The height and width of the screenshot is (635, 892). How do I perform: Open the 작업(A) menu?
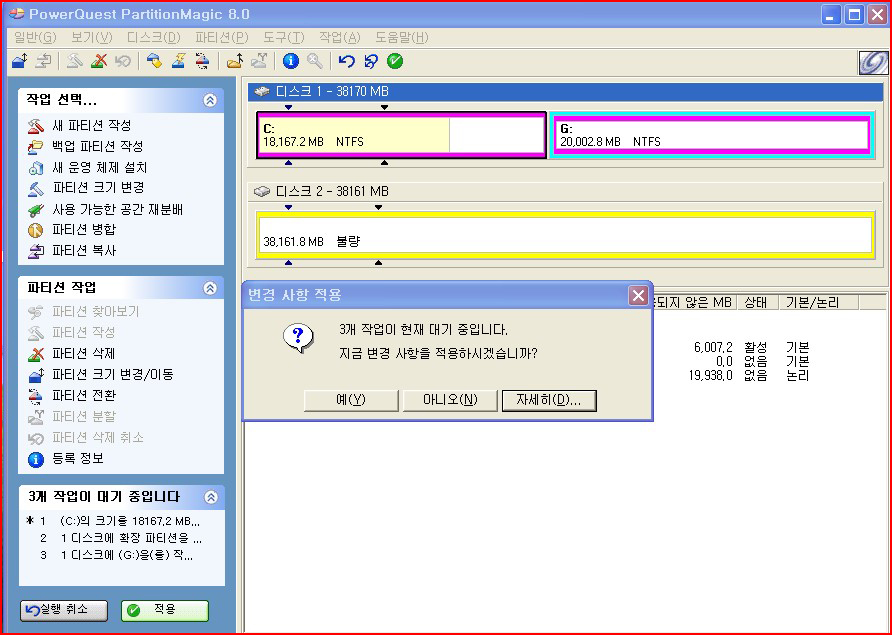340,38
